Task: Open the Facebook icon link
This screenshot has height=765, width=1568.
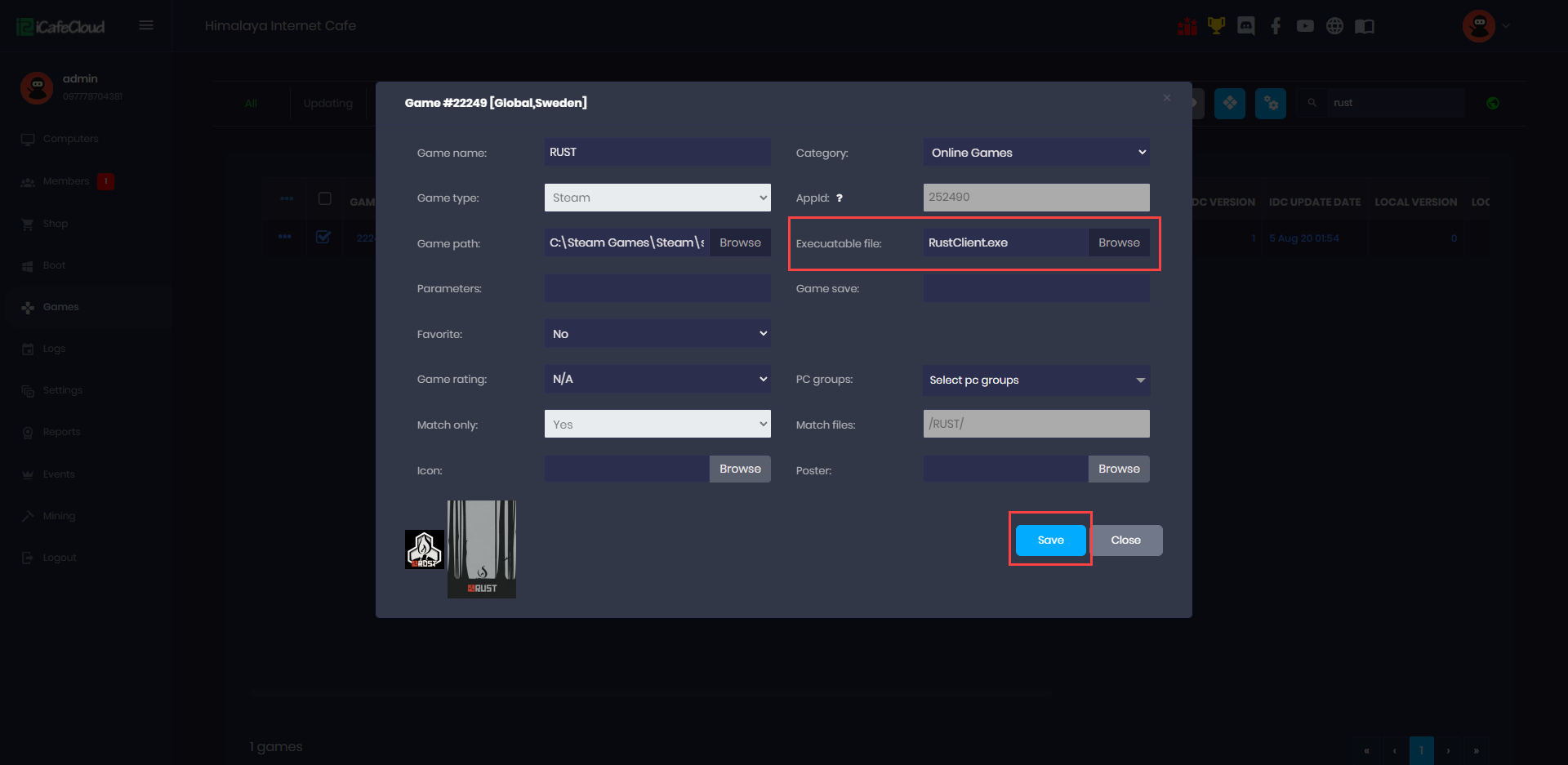Action: coord(1275,26)
